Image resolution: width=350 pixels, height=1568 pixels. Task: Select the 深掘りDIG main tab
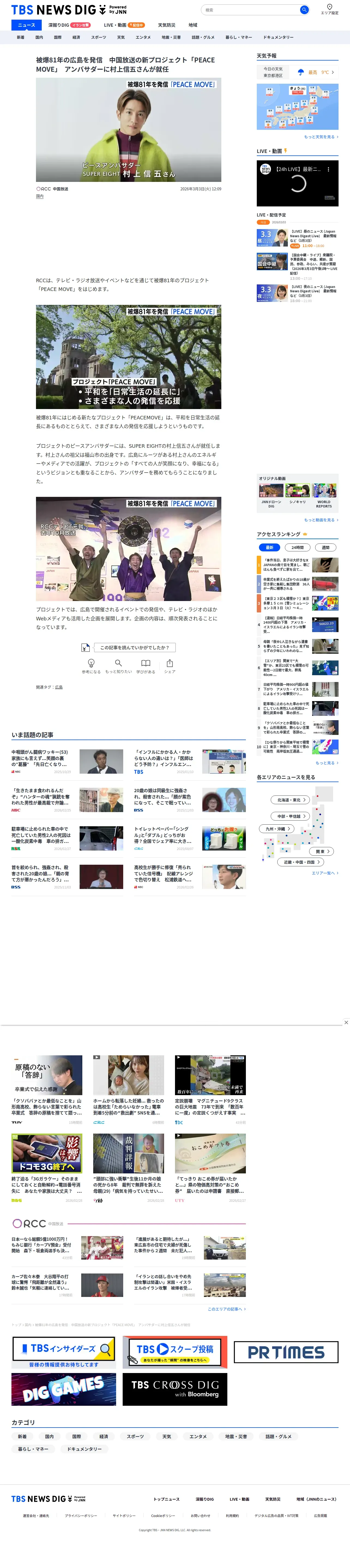coord(70,25)
